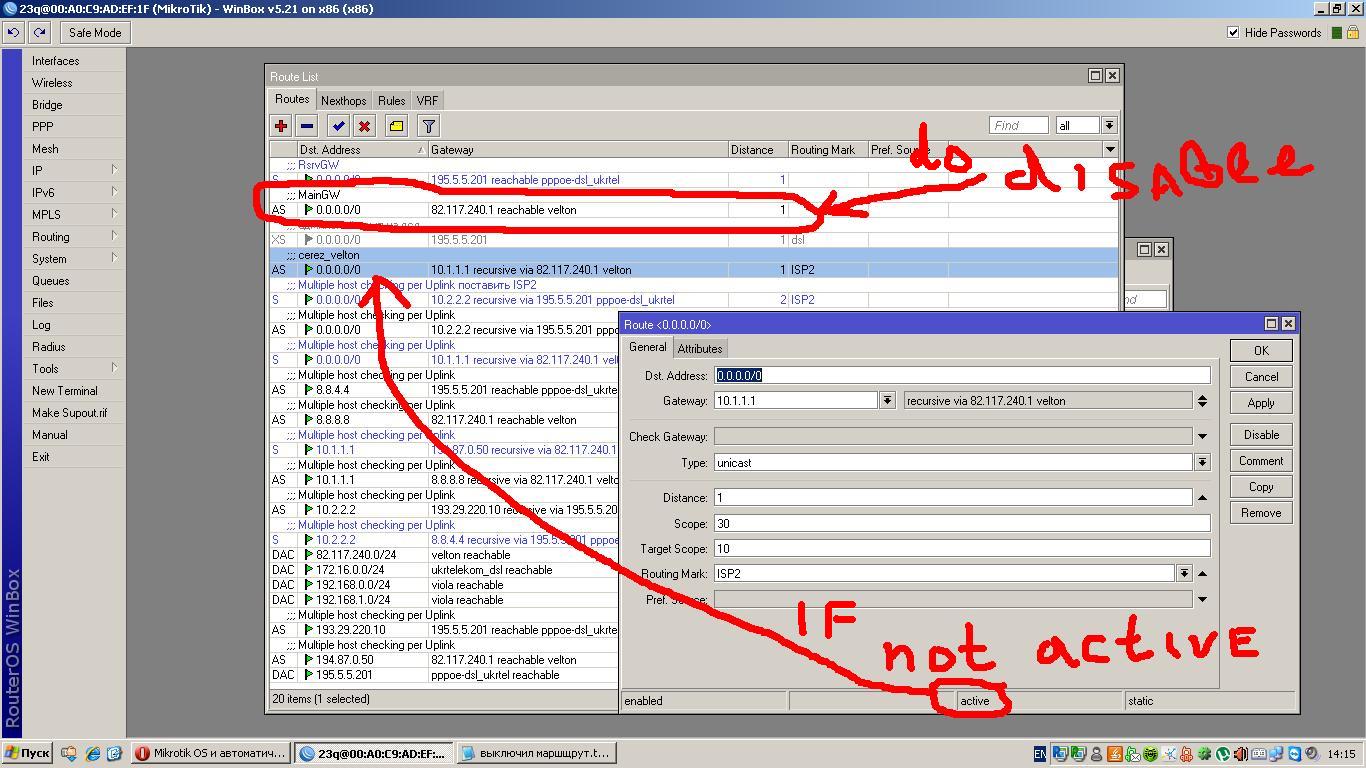
Task: Switch to the Nexthops tab
Action: point(343,101)
